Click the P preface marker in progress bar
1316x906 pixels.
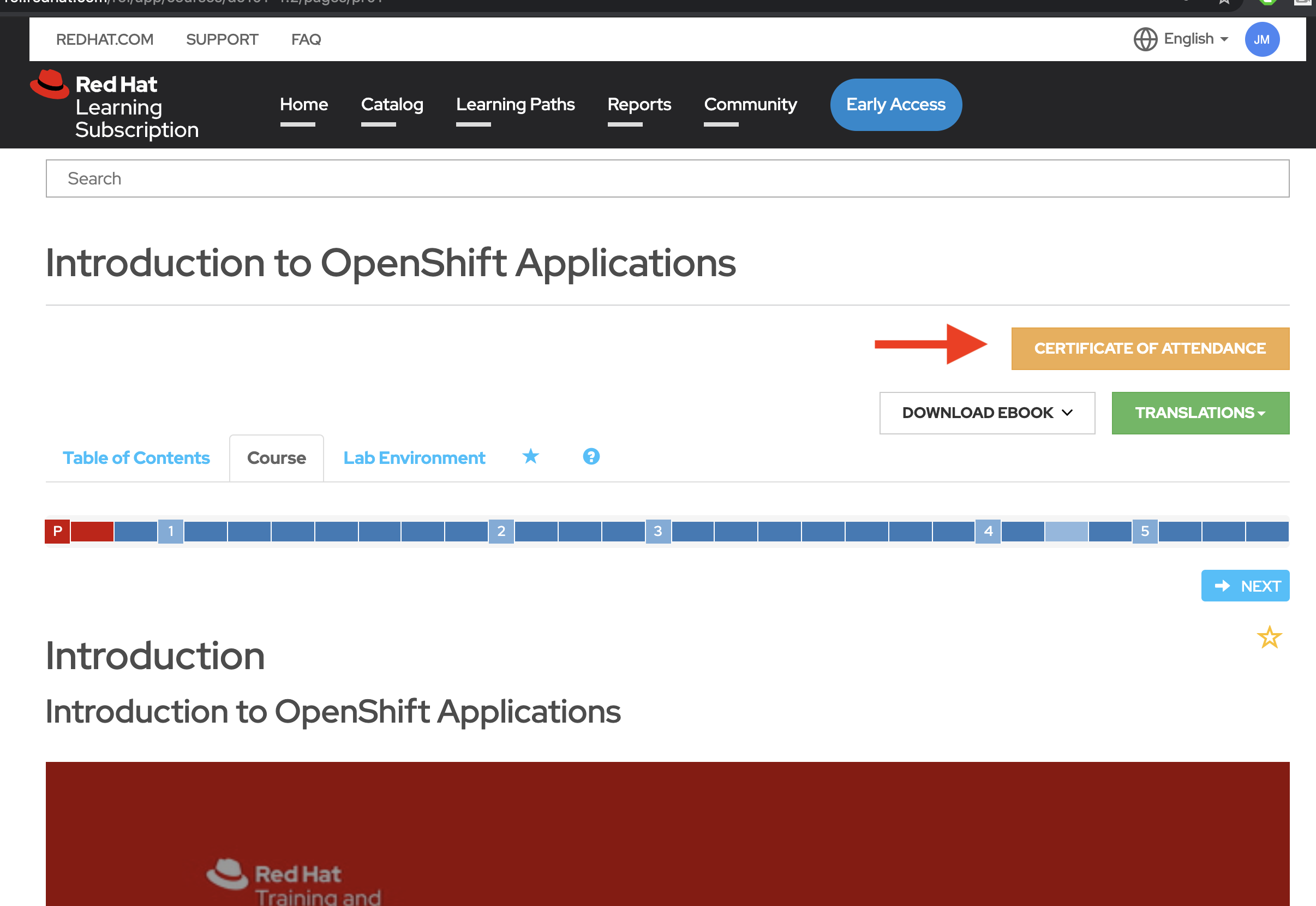point(57,532)
